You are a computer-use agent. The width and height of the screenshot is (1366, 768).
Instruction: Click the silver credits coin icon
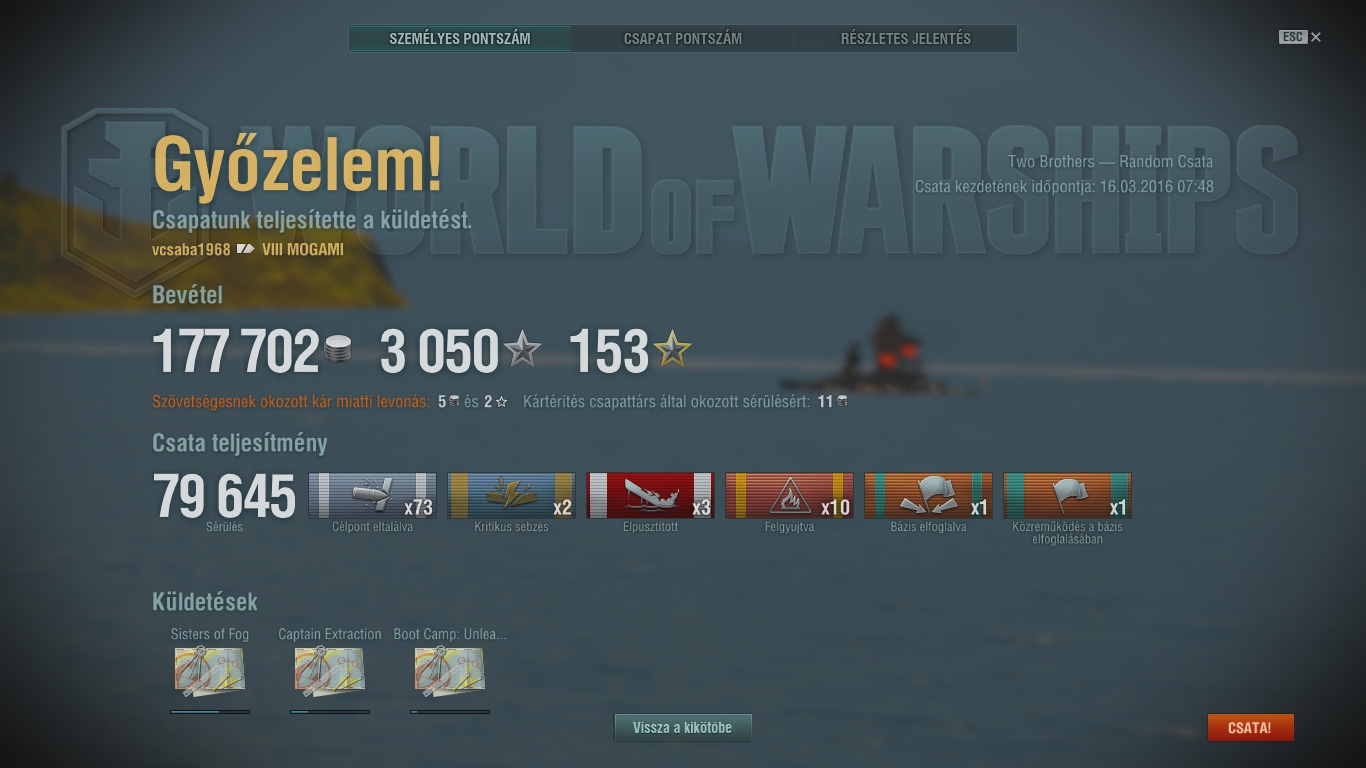tap(339, 351)
